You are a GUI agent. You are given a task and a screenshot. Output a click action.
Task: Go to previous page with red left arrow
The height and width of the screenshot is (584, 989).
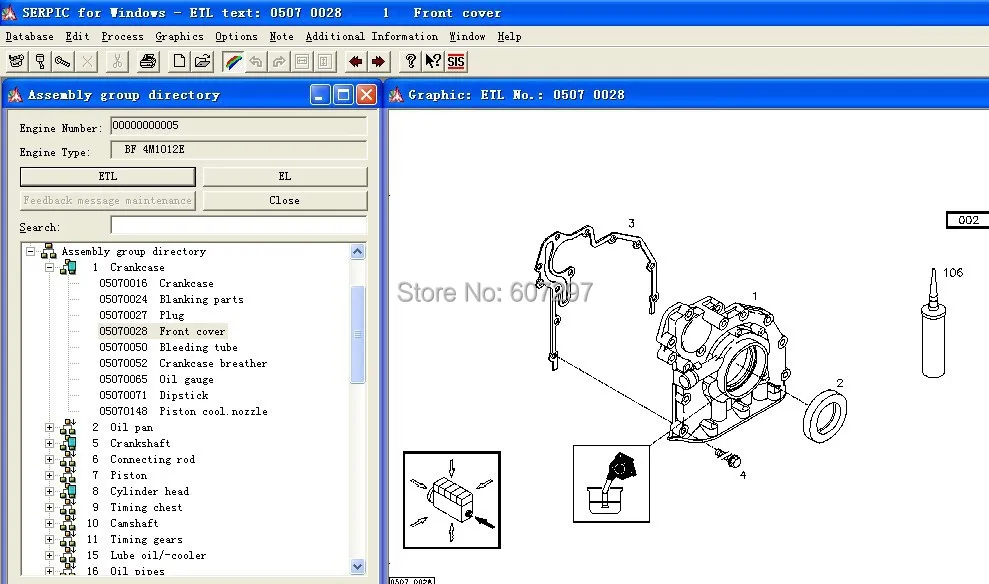[x=355, y=61]
